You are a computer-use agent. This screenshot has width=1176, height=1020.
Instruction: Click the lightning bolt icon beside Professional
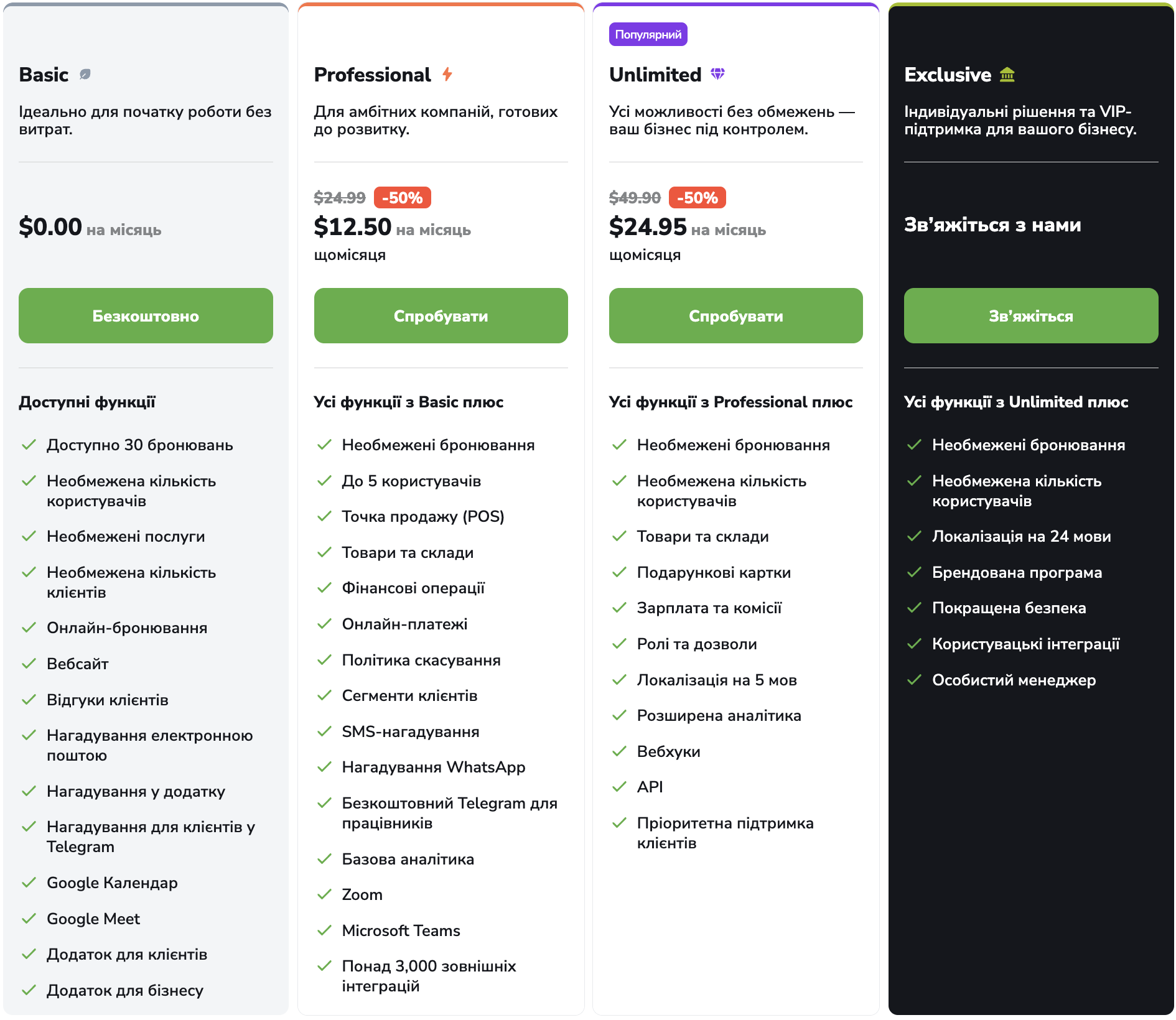click(447, 75)
